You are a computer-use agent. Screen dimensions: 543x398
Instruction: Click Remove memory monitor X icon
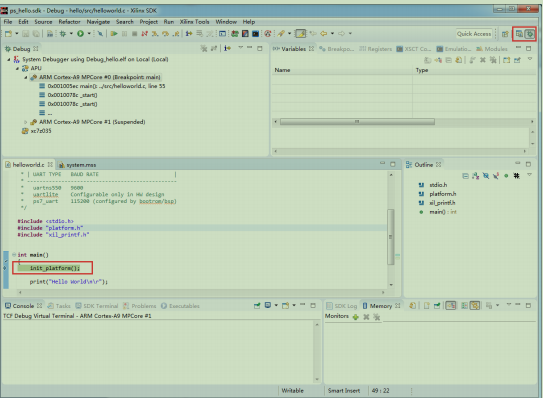coord(366,317)
